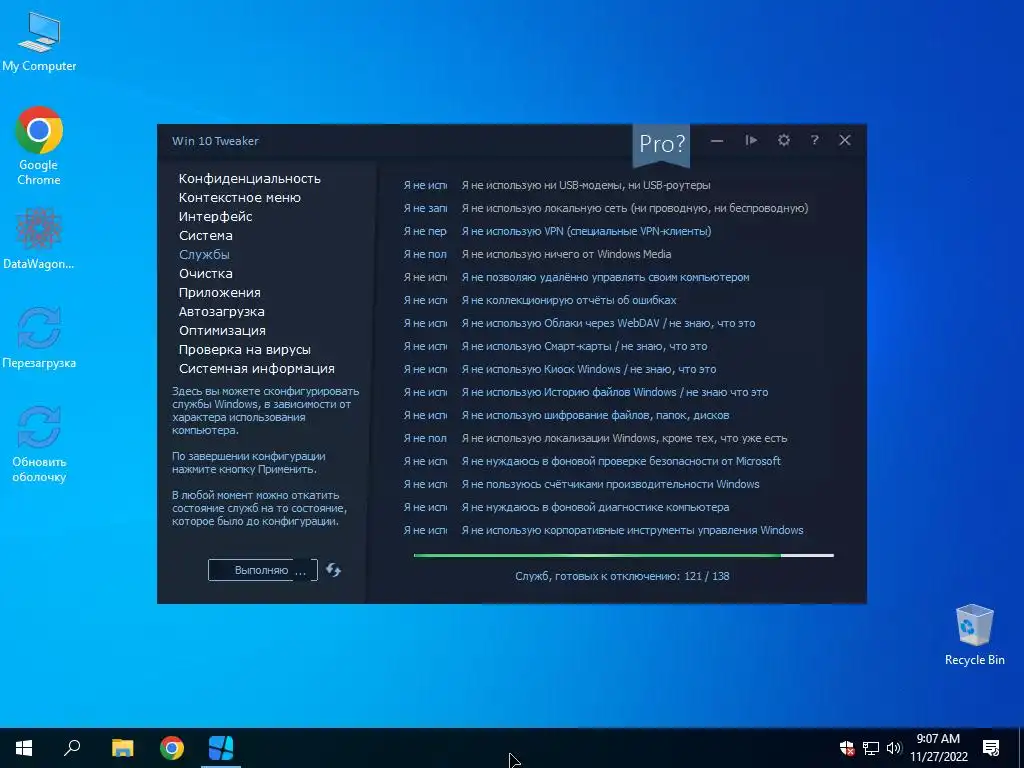
Task: Open My Computer desktop icon
Action: [x=39, y=42]
